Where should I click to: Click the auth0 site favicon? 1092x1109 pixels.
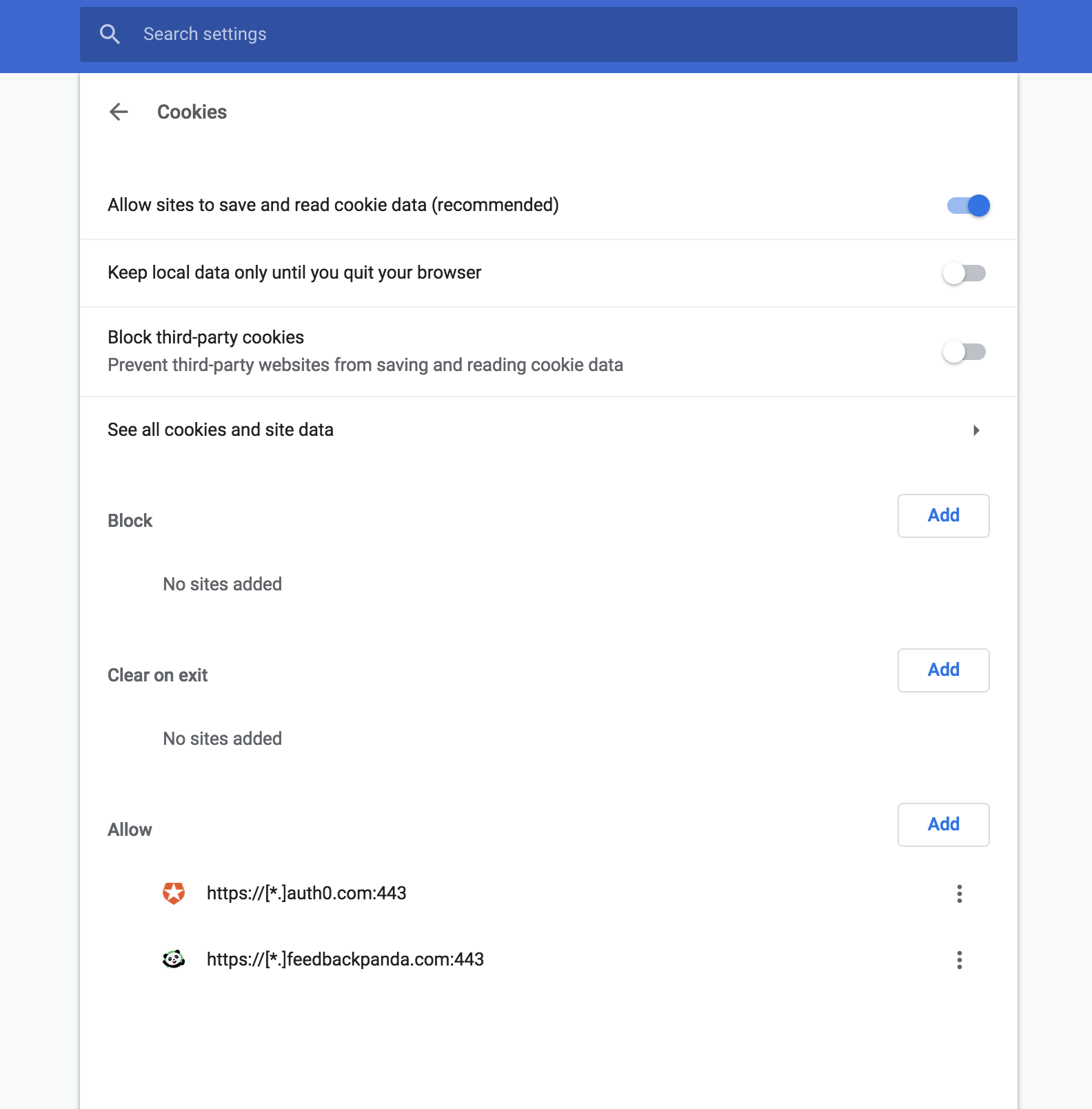[174, 893]
